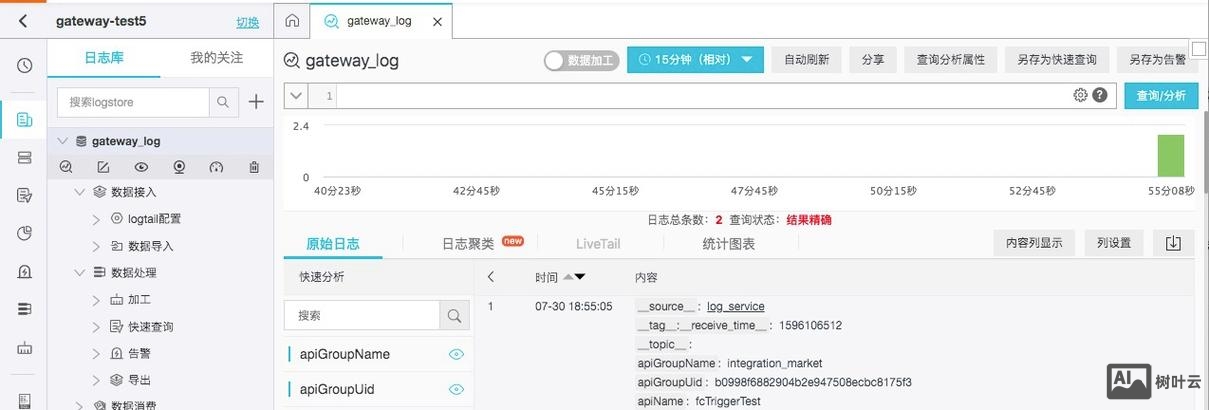The width and height of the screenshot is (1209, 410).
Task: Toggle eye icon for apiGroupName field
Action: point(456,354)
